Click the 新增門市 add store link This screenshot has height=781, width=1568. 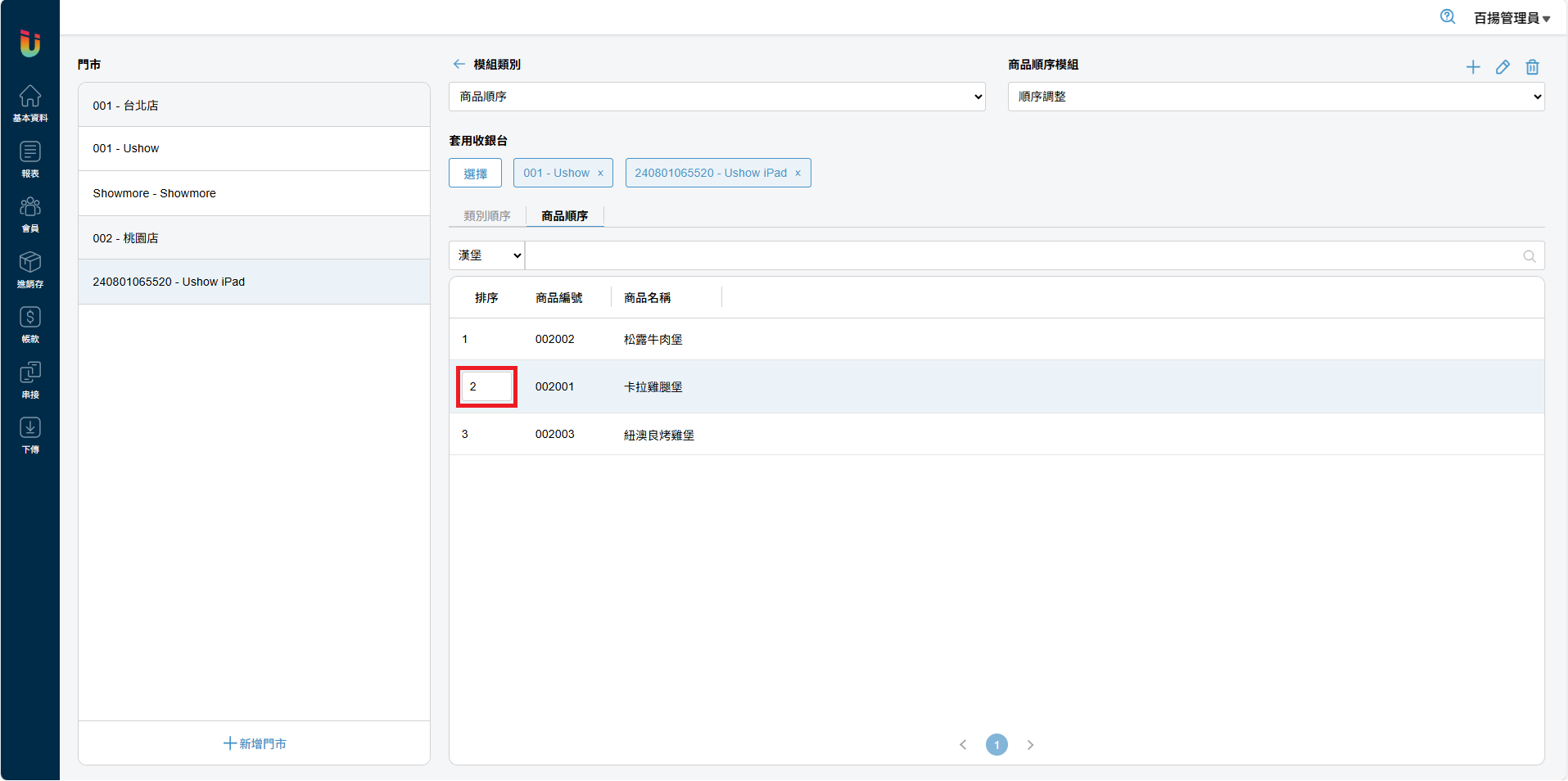pyautogui.click(x=255, y=743)
